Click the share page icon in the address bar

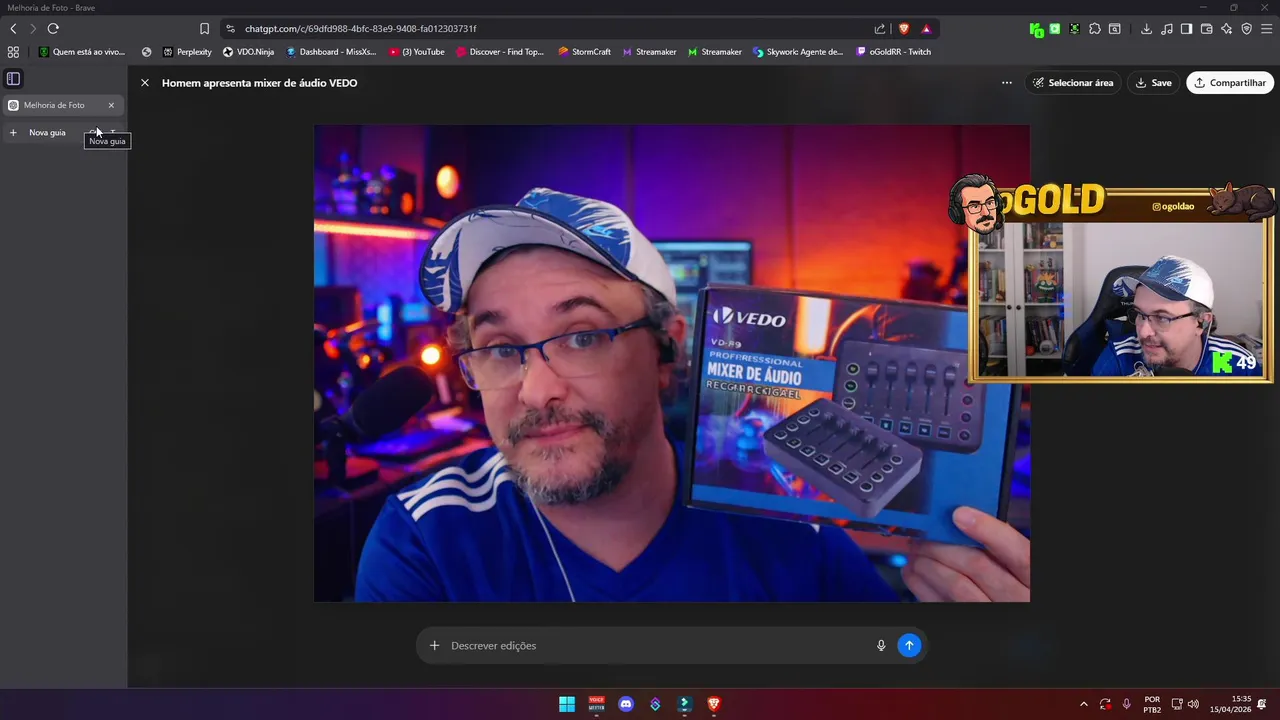880,29
